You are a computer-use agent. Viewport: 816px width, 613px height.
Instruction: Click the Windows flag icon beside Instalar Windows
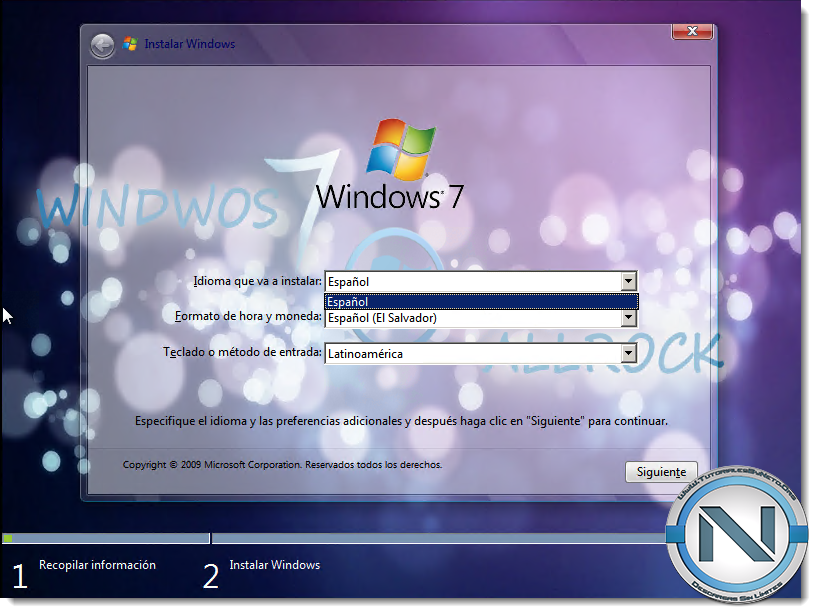[x=130, y=44]
